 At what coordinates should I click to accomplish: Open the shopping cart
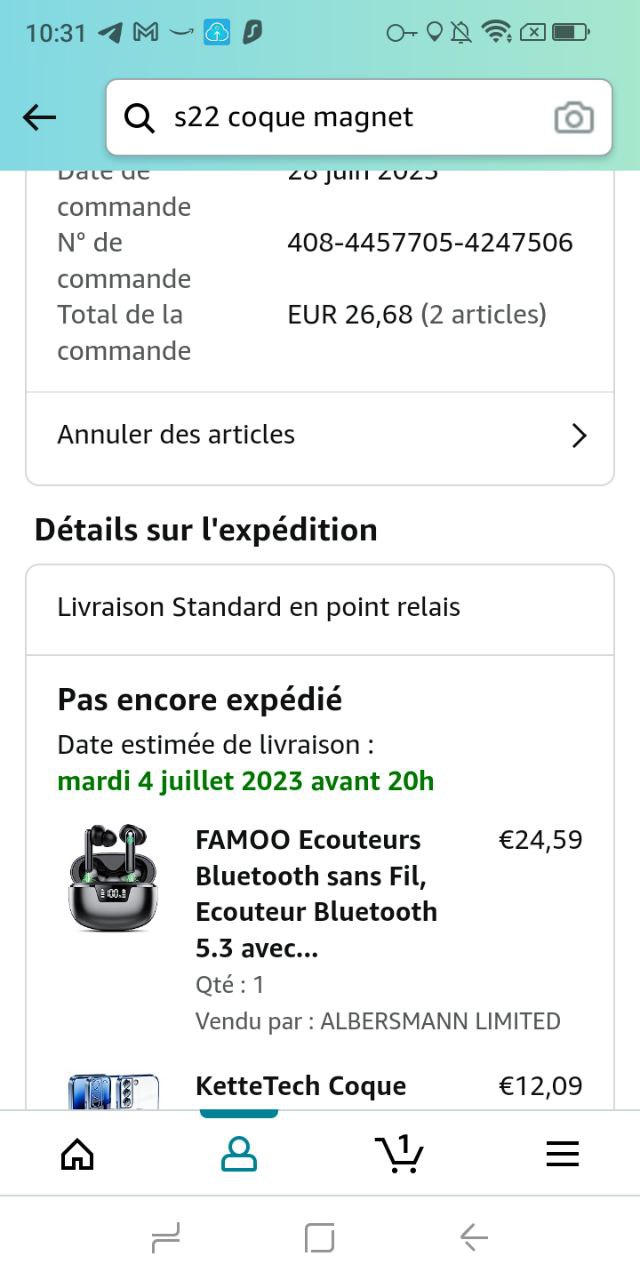(400, 1154)
